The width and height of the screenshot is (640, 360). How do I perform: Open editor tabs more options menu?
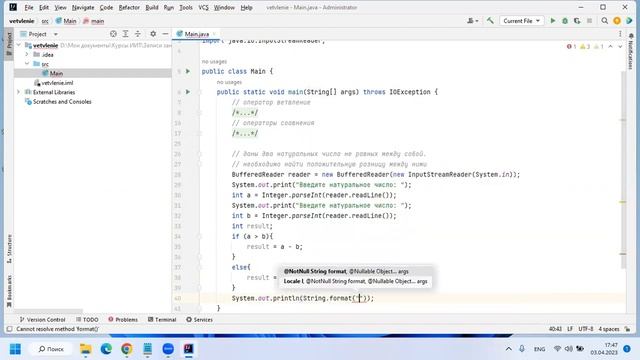(x=620, y=34)
